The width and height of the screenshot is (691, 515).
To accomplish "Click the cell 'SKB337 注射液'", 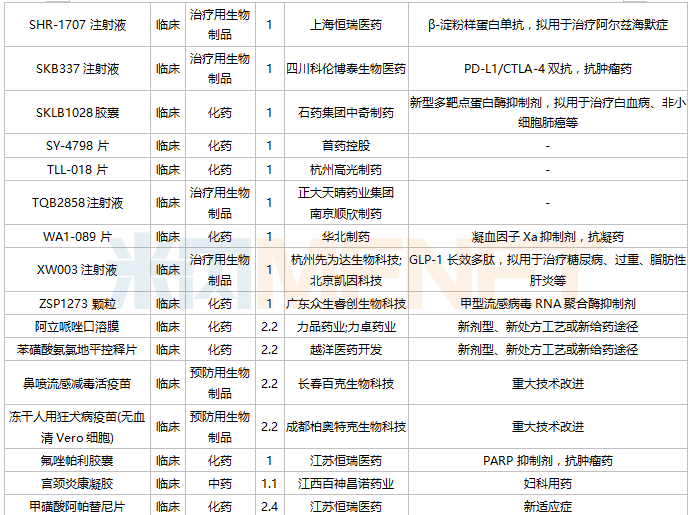I will (x=78, y=69).
